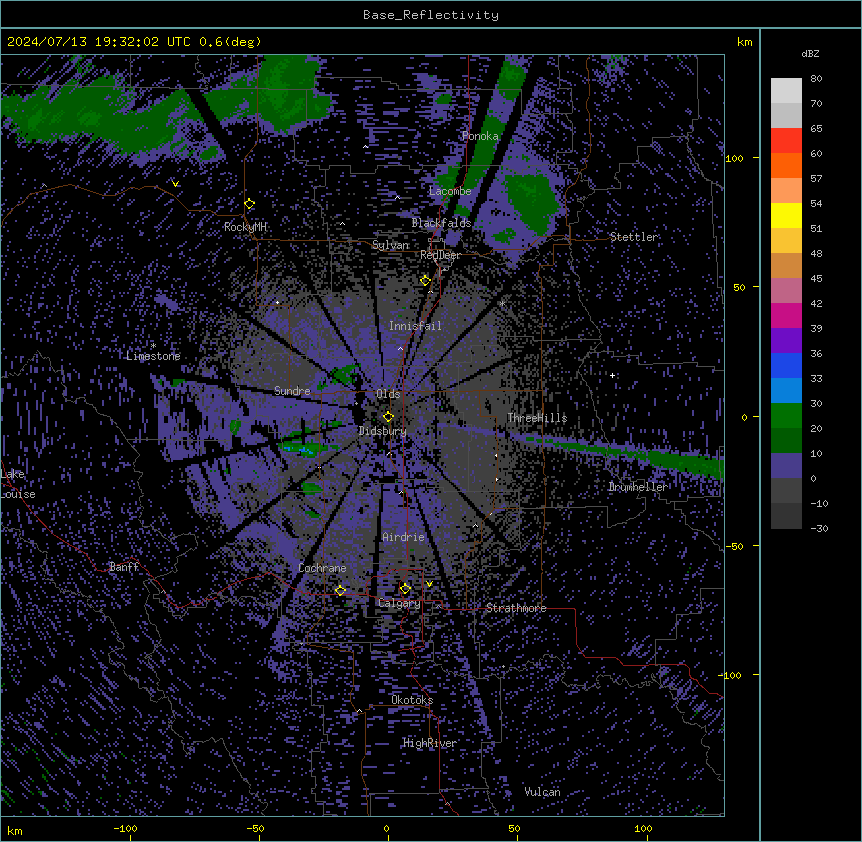Select the Ponoka label on map
The image size is (862, 842).
pyautogui.click(x=480, y=136)
